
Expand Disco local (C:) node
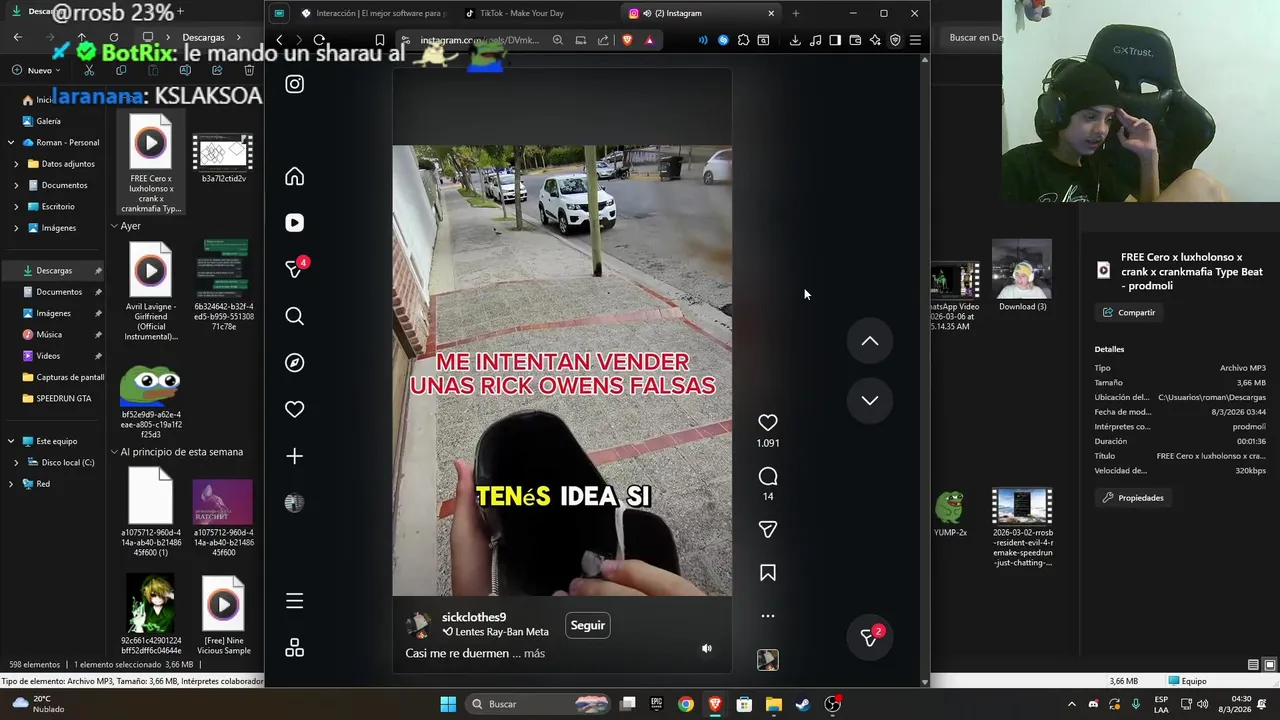[x=16, y=463]
